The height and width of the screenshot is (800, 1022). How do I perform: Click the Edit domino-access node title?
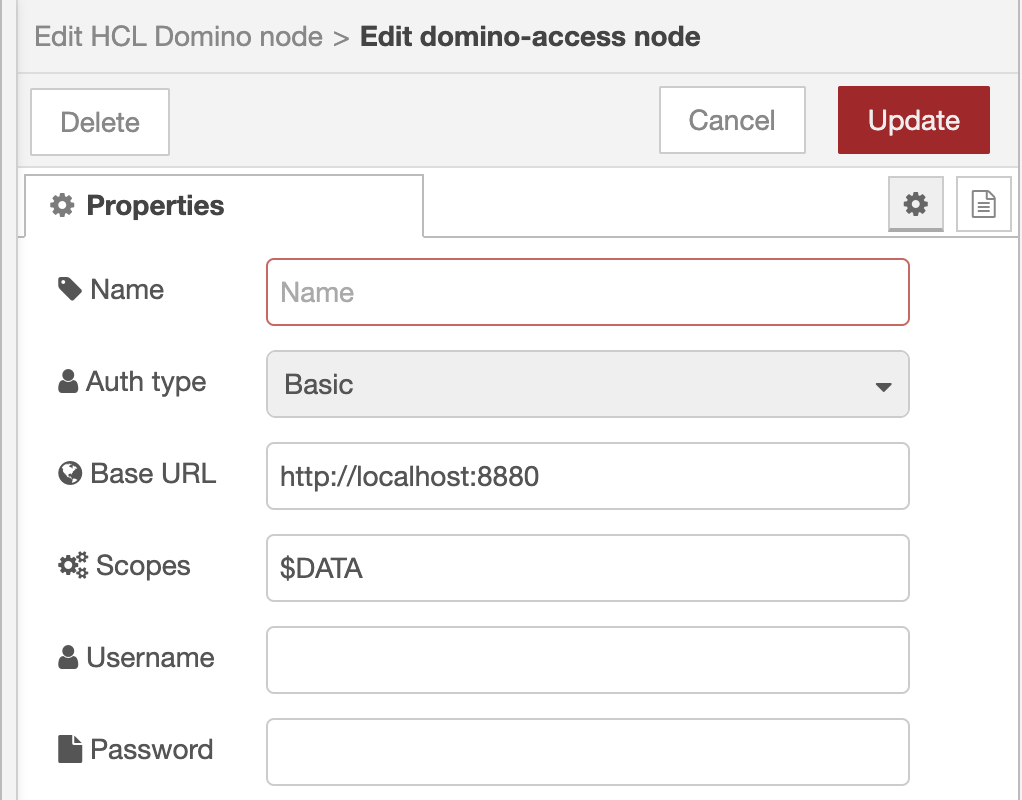tap(530, 38)
